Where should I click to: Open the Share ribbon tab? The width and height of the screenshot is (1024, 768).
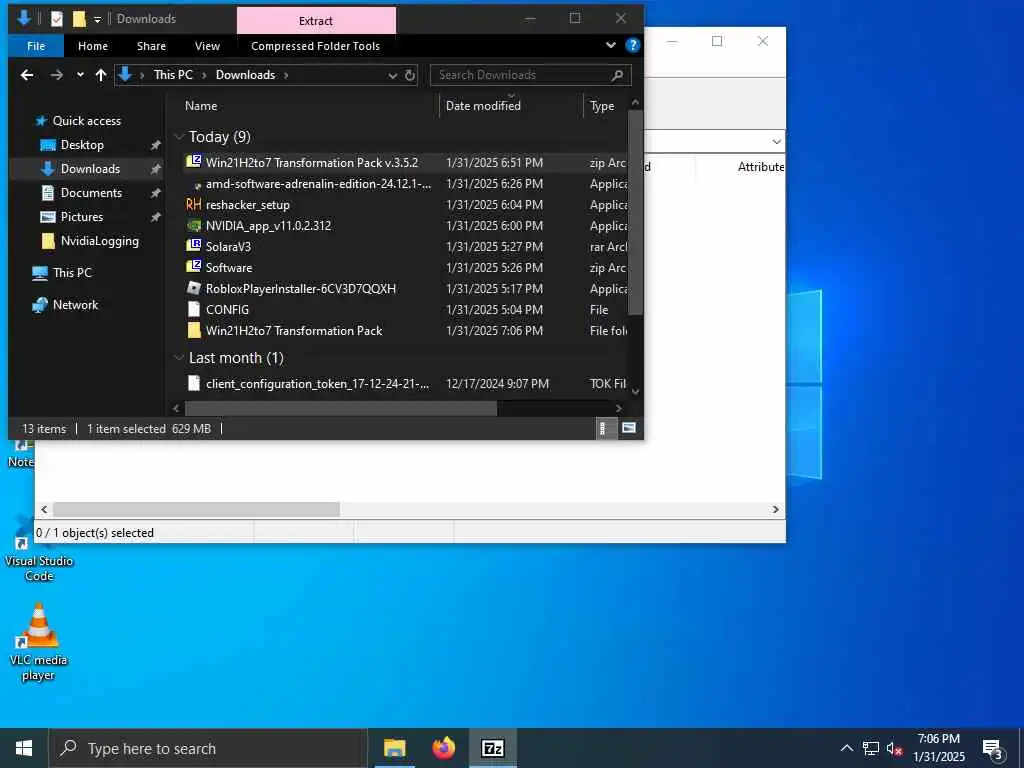[152, 46]
